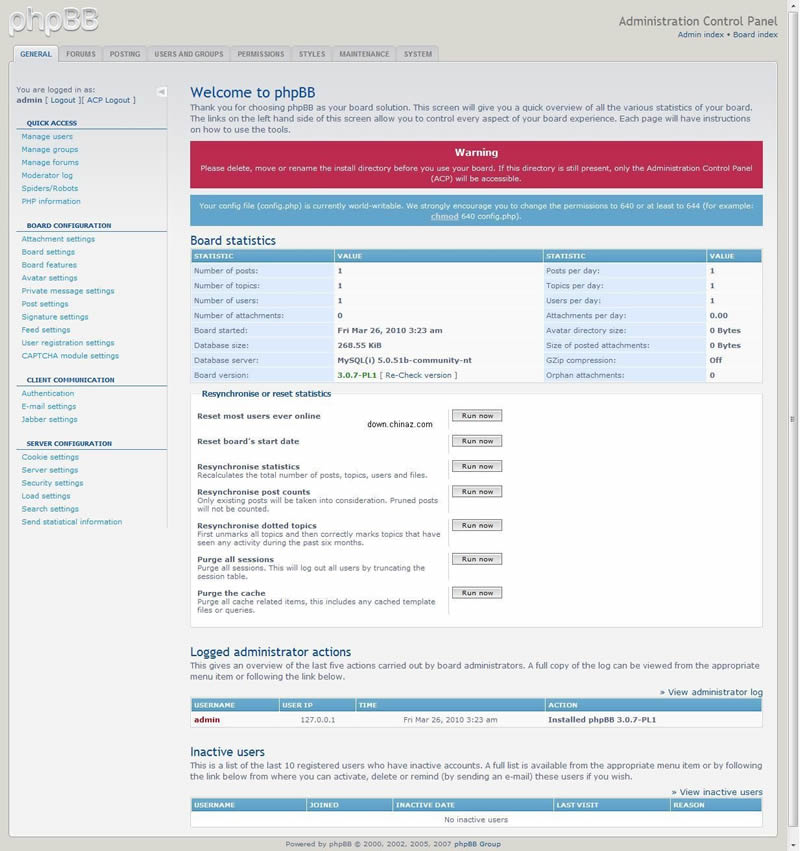
Task: Switch to the Styles tab
Action: pos(312,54)
